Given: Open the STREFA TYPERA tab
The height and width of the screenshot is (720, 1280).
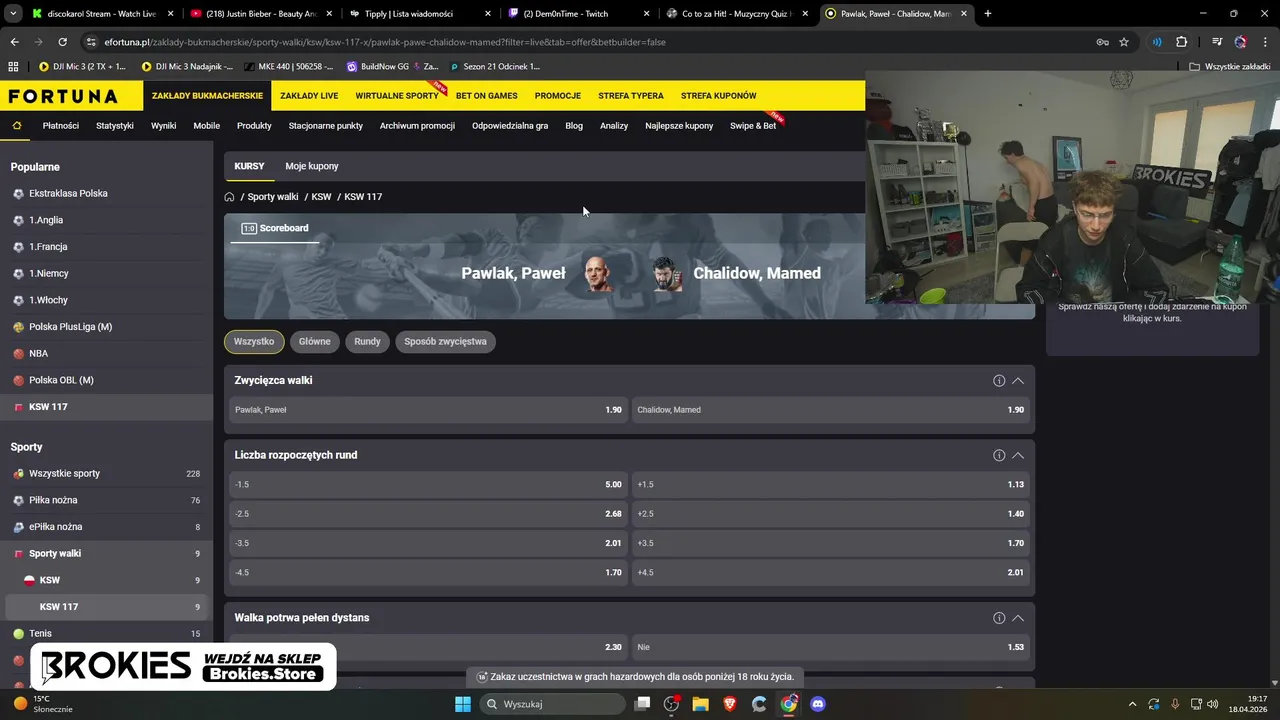Looking at the screenshot, I should click(x=630, y=96).
